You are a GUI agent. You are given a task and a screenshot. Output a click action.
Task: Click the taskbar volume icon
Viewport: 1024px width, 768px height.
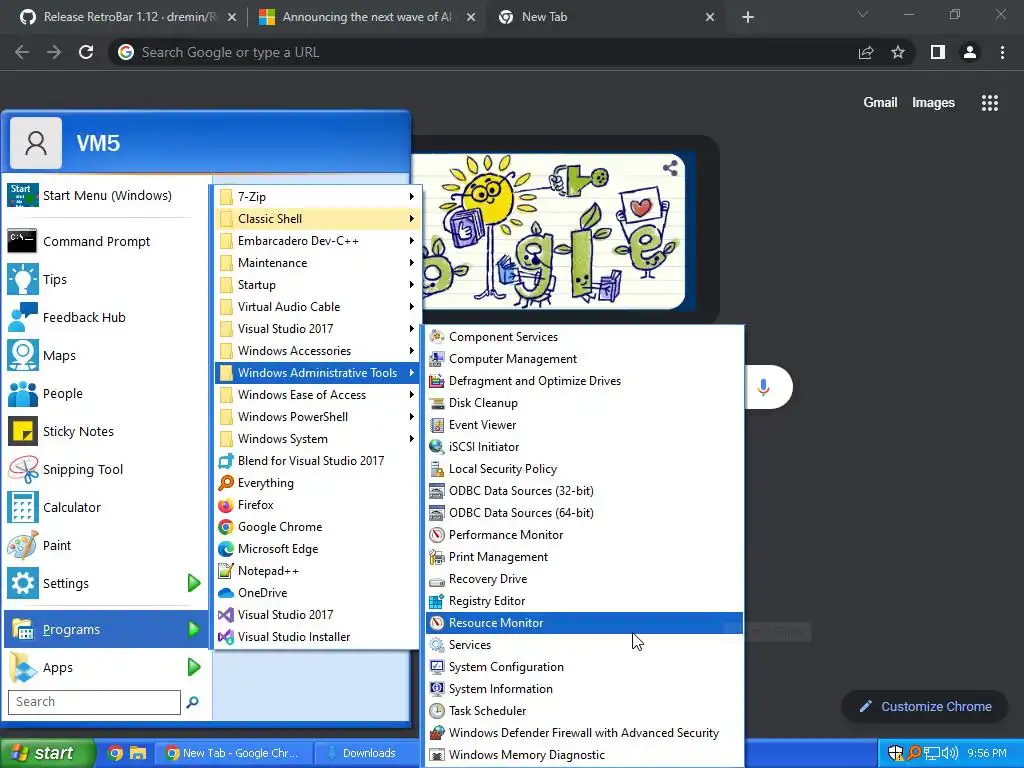[x=950, y=753]
